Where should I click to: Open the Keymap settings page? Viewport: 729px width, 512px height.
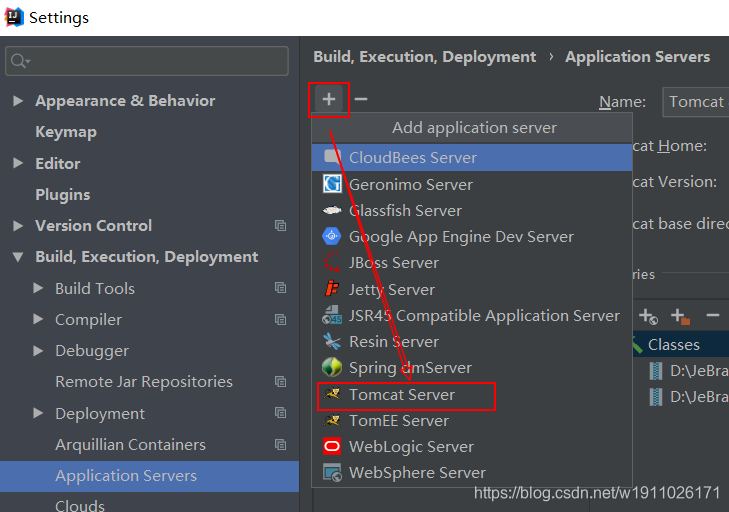(66, 132)
